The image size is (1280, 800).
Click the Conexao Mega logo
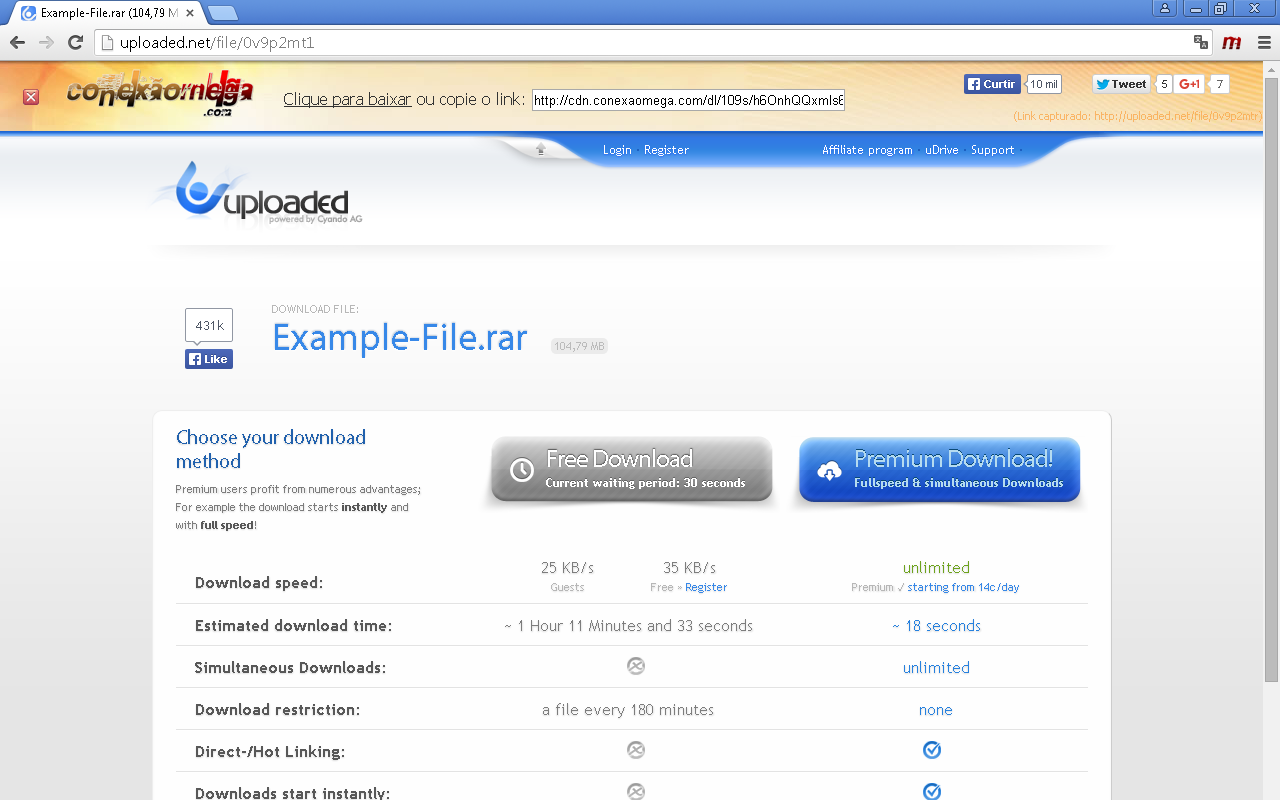160,95
